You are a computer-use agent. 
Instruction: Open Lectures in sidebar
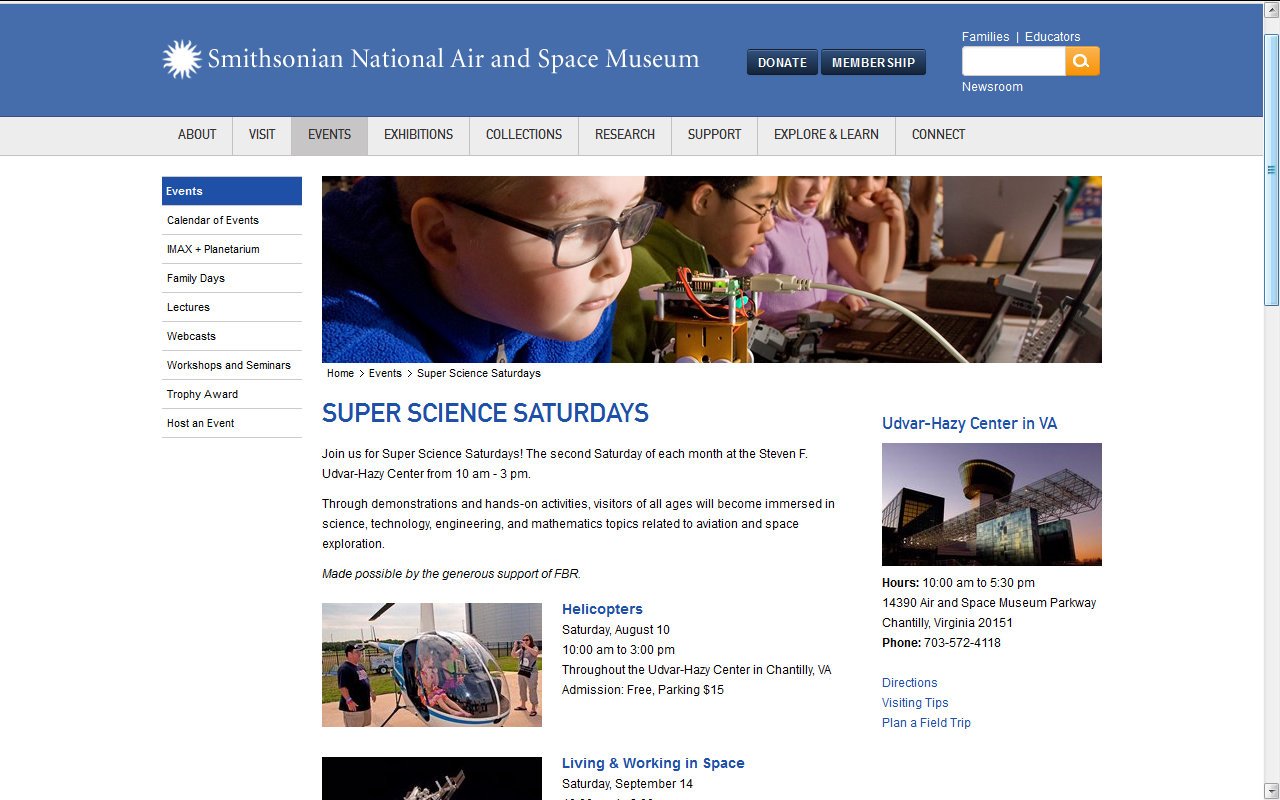pyautogui.click(x=232, y=307)
